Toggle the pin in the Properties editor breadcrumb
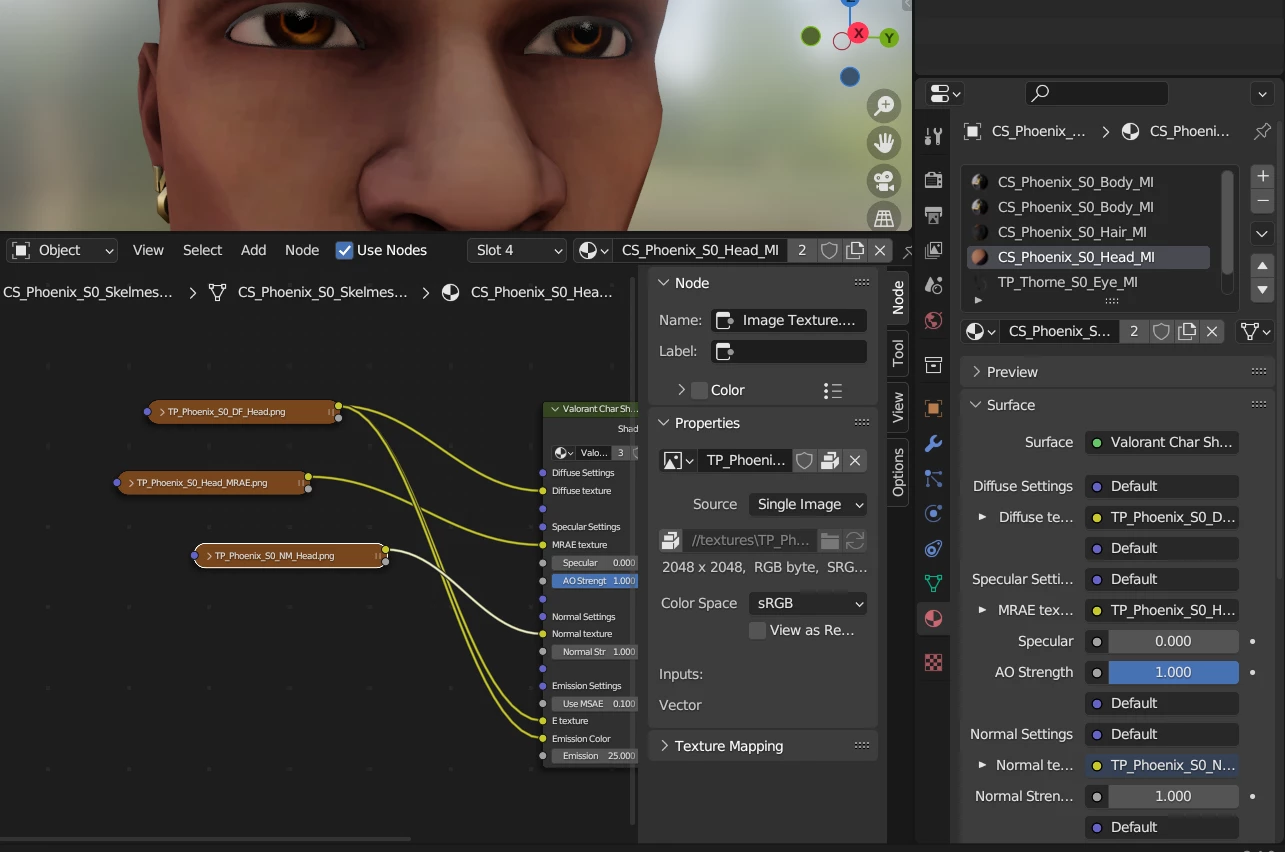Image resolution: width=1285 pixels, height=852 pixels. click(1262, 131)
